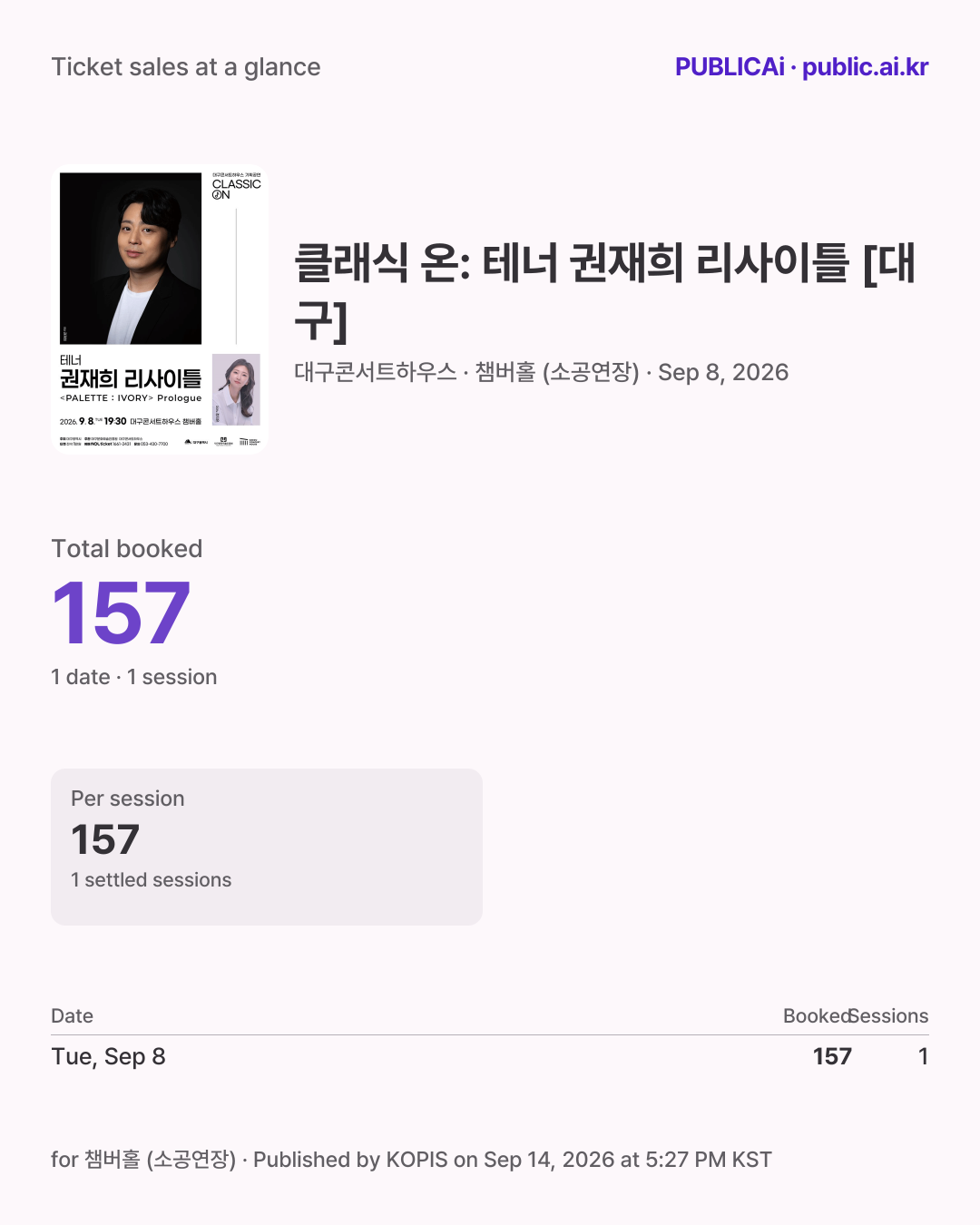The height and width of the screenshot is (1225, 980).
Task: Click the Sessions column header
Action: point(890,1016)
